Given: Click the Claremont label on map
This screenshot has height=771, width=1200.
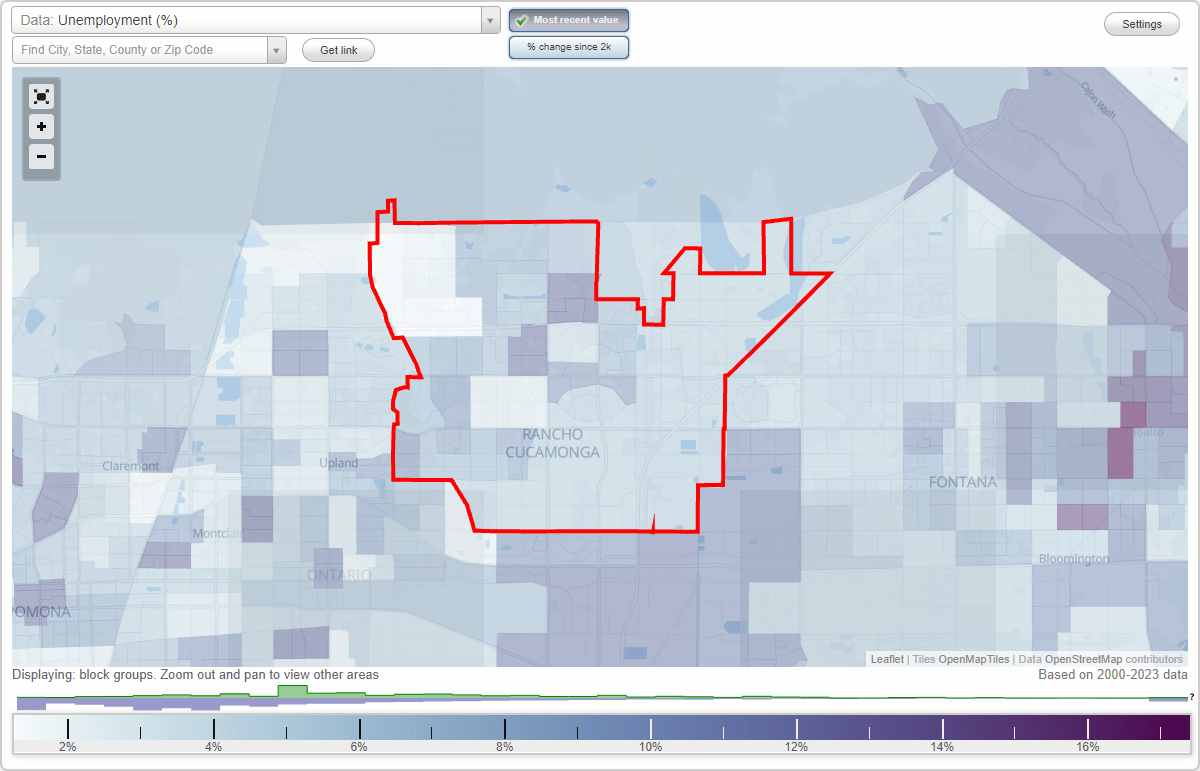Looking at the screenshot, I should pyautogui.click(x=131, y=466).
